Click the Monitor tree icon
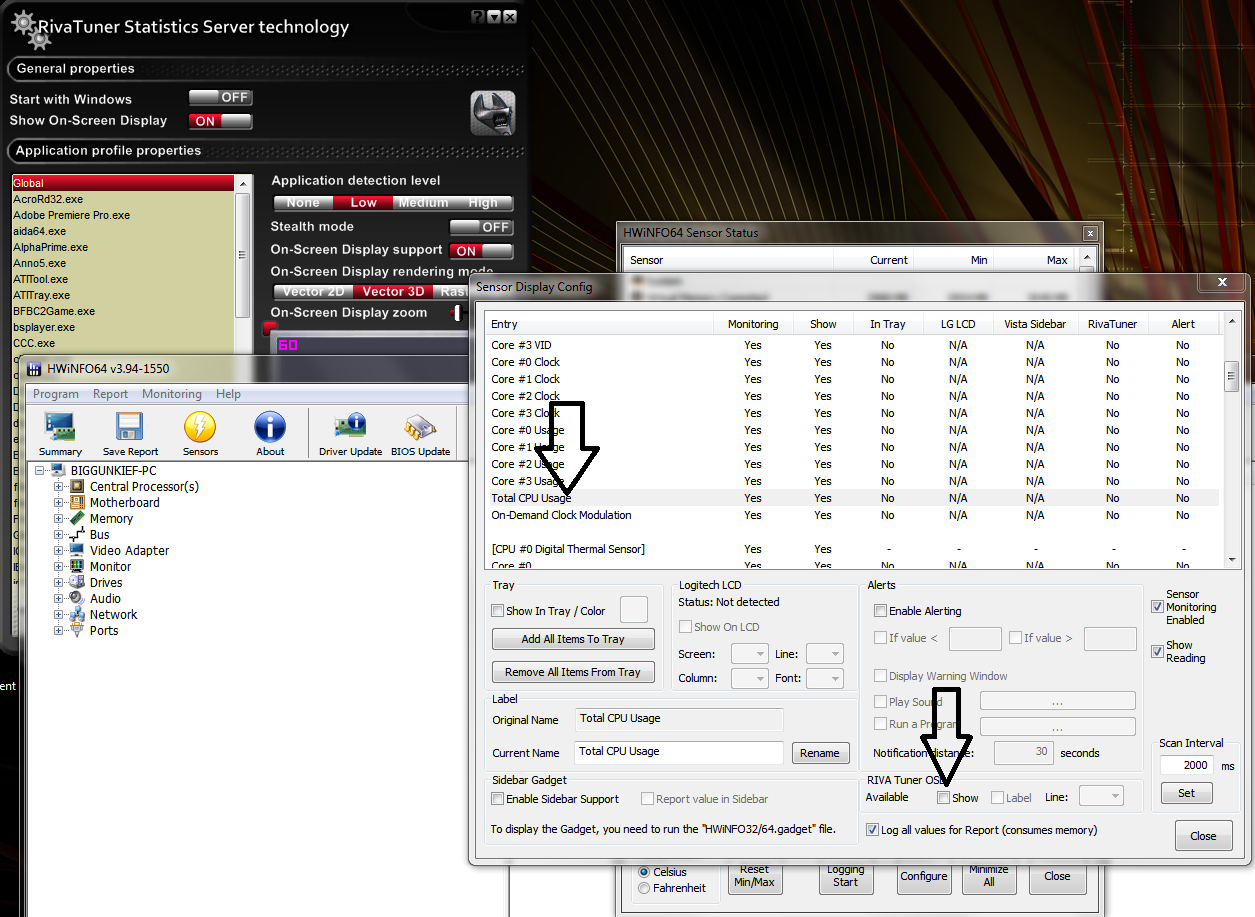The height and width of the screenshot is (917, 1255). pyautogui.click(x=77, y=567)
